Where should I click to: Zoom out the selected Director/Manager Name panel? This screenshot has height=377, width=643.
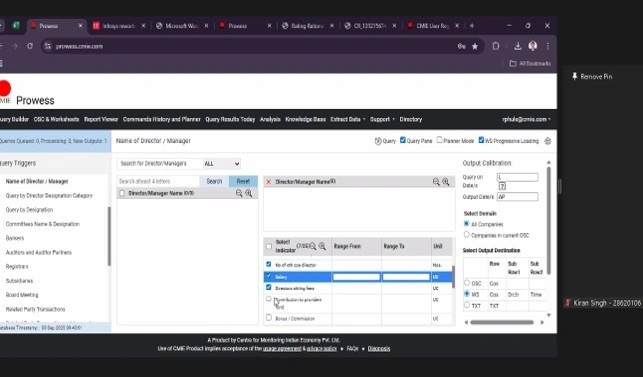pos(436,182)
